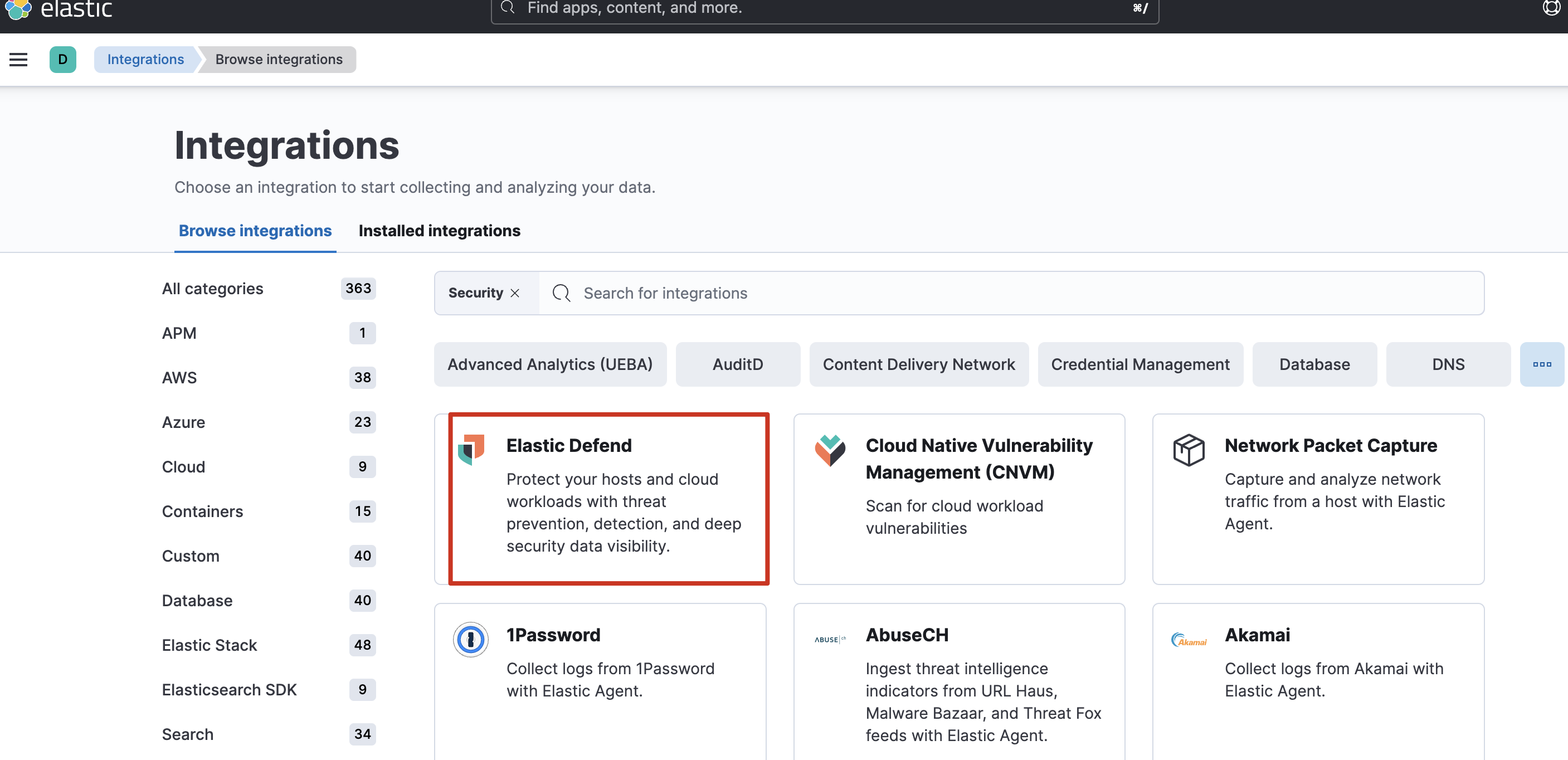Click the 48 count badge for Elastic Stack
The image size is (1568, 760).
(363, 645)
